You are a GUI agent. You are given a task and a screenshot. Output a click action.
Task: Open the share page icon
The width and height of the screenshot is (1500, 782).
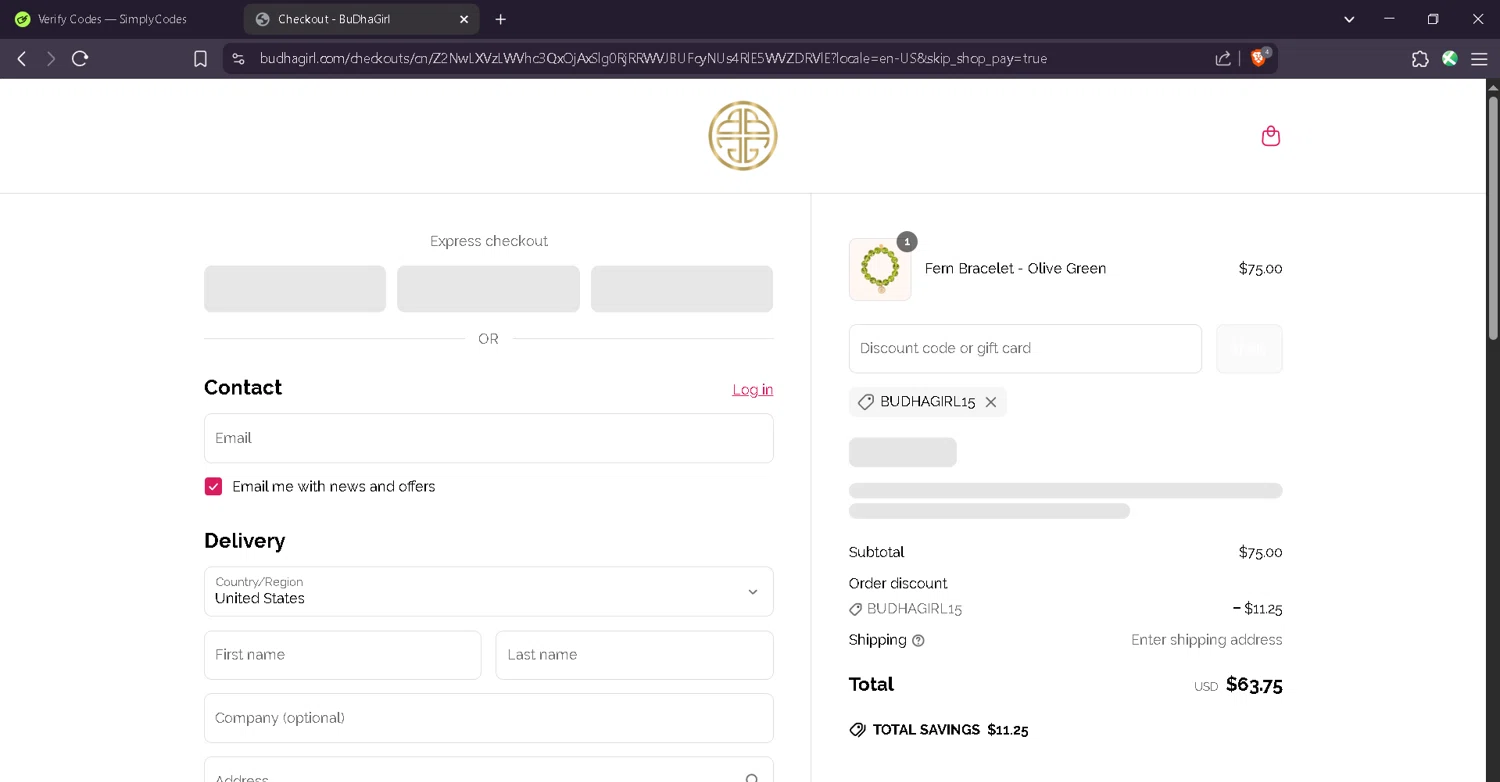click(1223, 59)
